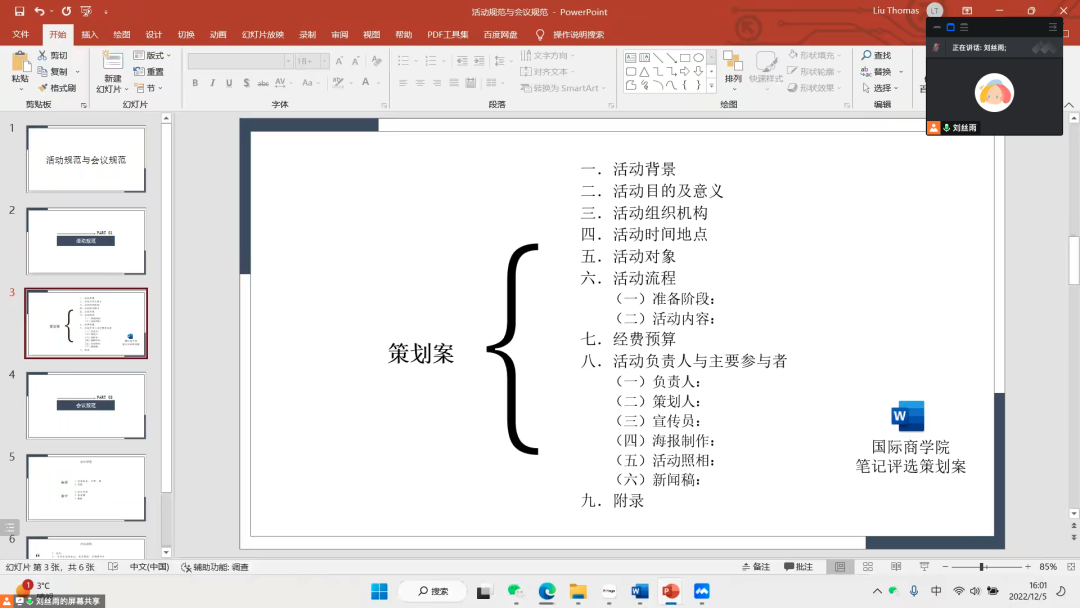Expand the Select (选择) dropdown
The height and width of the screenshot is (608, 1080).
881,88
